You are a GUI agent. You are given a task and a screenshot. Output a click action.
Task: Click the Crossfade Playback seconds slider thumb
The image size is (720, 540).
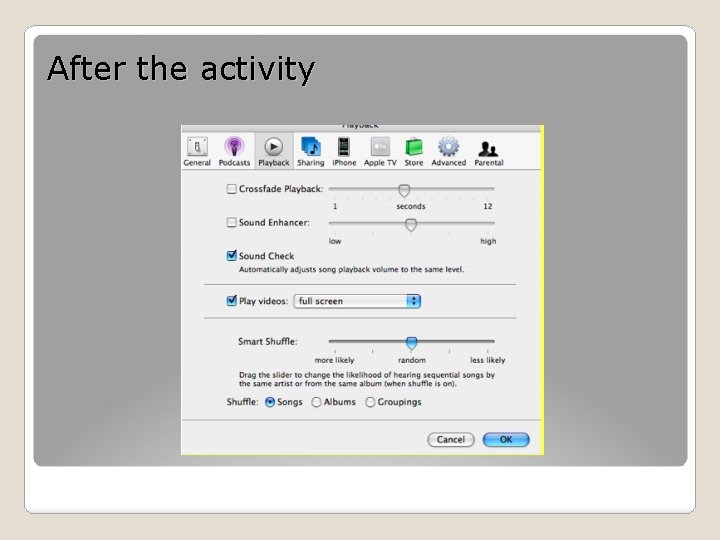tap(404, 190)
